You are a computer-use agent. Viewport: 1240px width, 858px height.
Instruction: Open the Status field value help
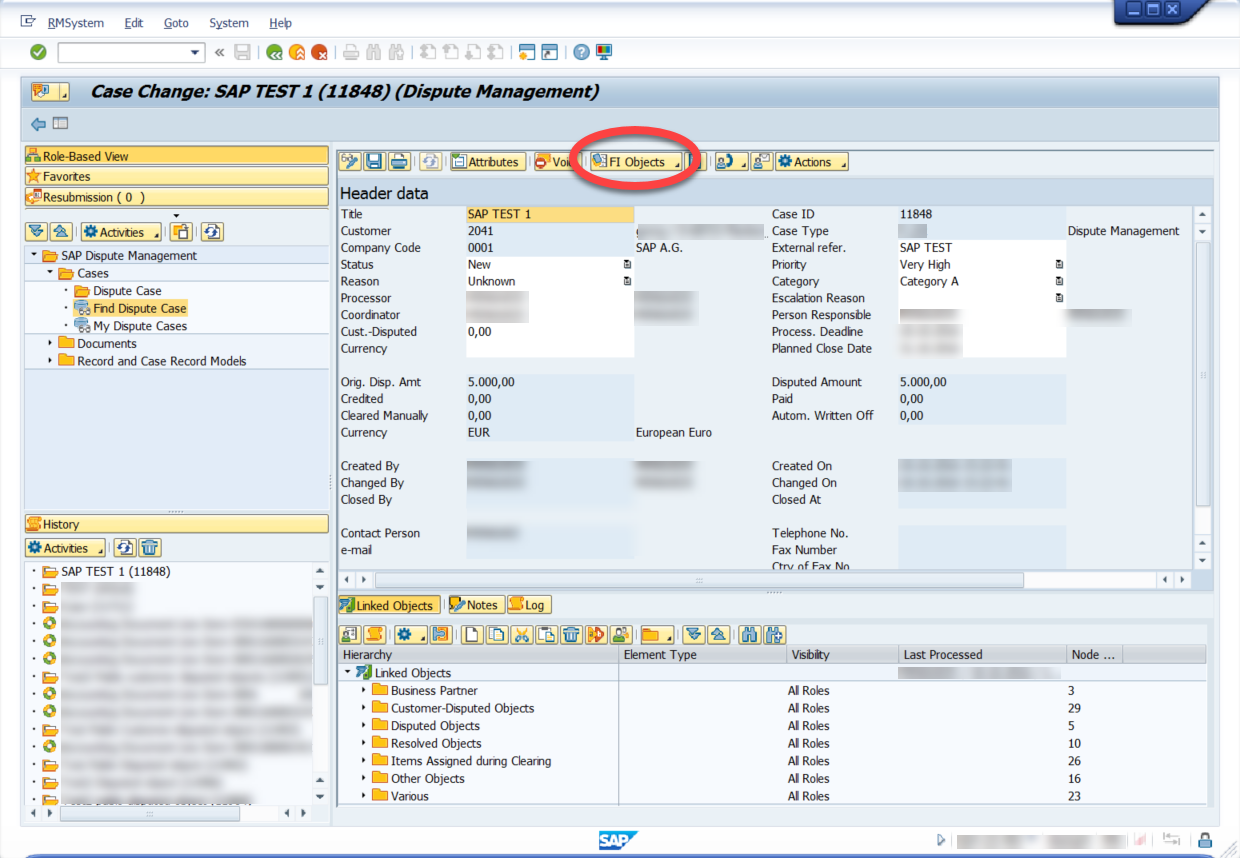[627, 265]
